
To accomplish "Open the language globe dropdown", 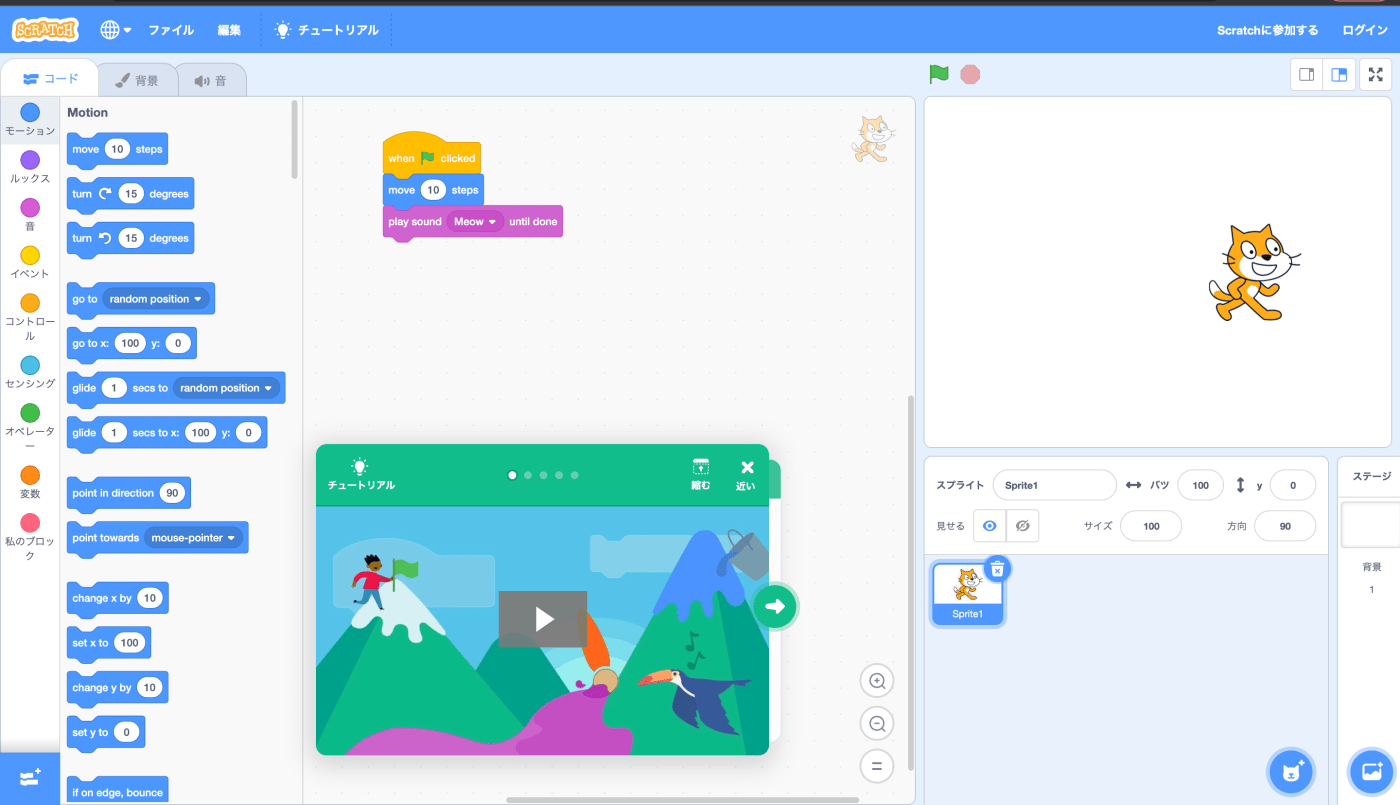I will [x=116, y=30].
